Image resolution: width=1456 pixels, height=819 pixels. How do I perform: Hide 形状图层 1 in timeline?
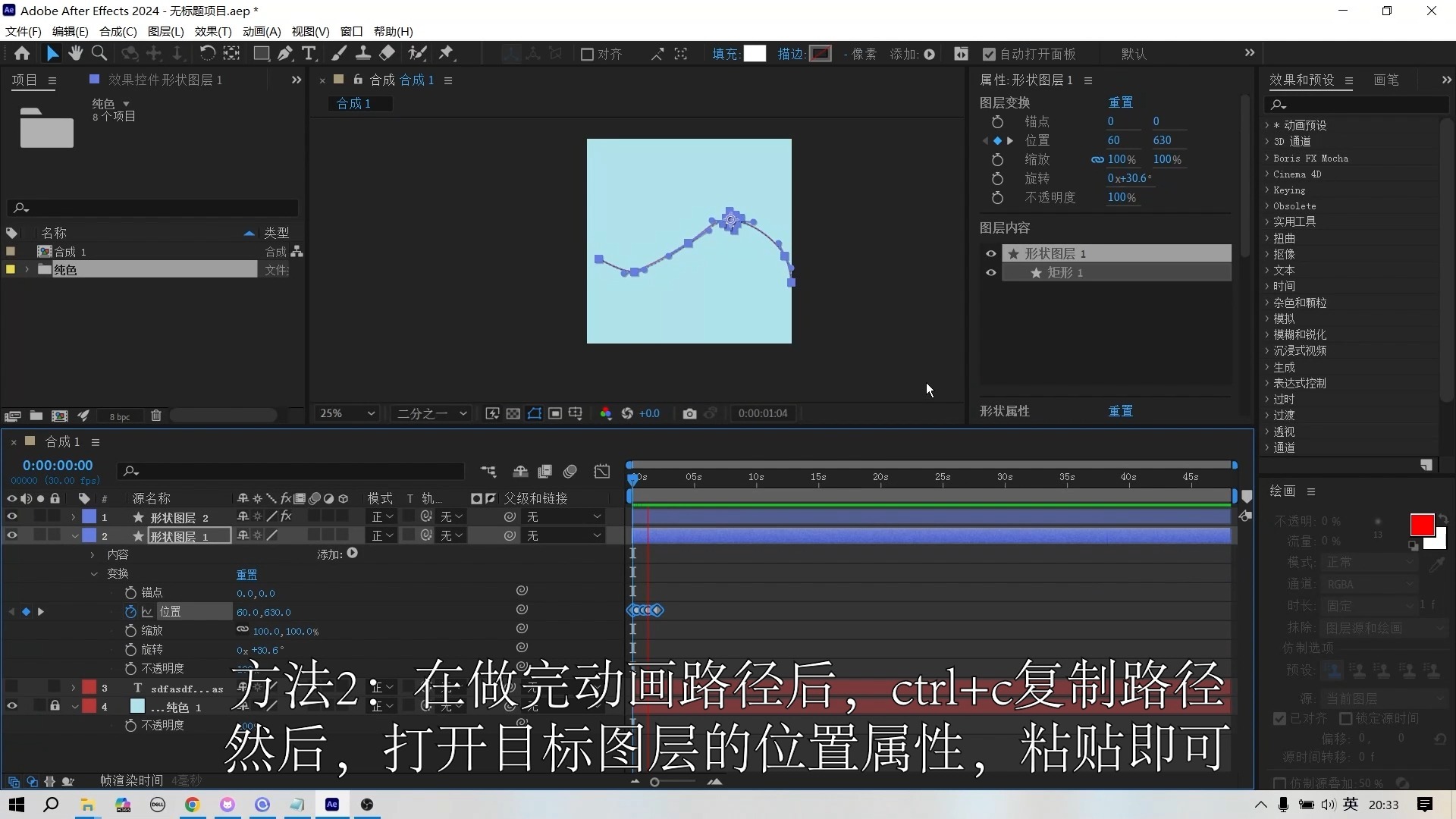coord(12,535)
